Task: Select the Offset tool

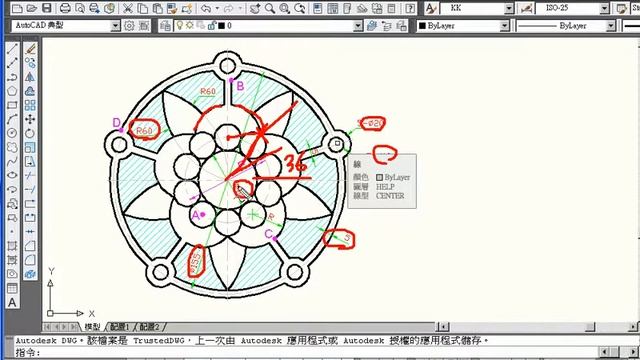Action: pyautogui.click(x=30, y=91)
